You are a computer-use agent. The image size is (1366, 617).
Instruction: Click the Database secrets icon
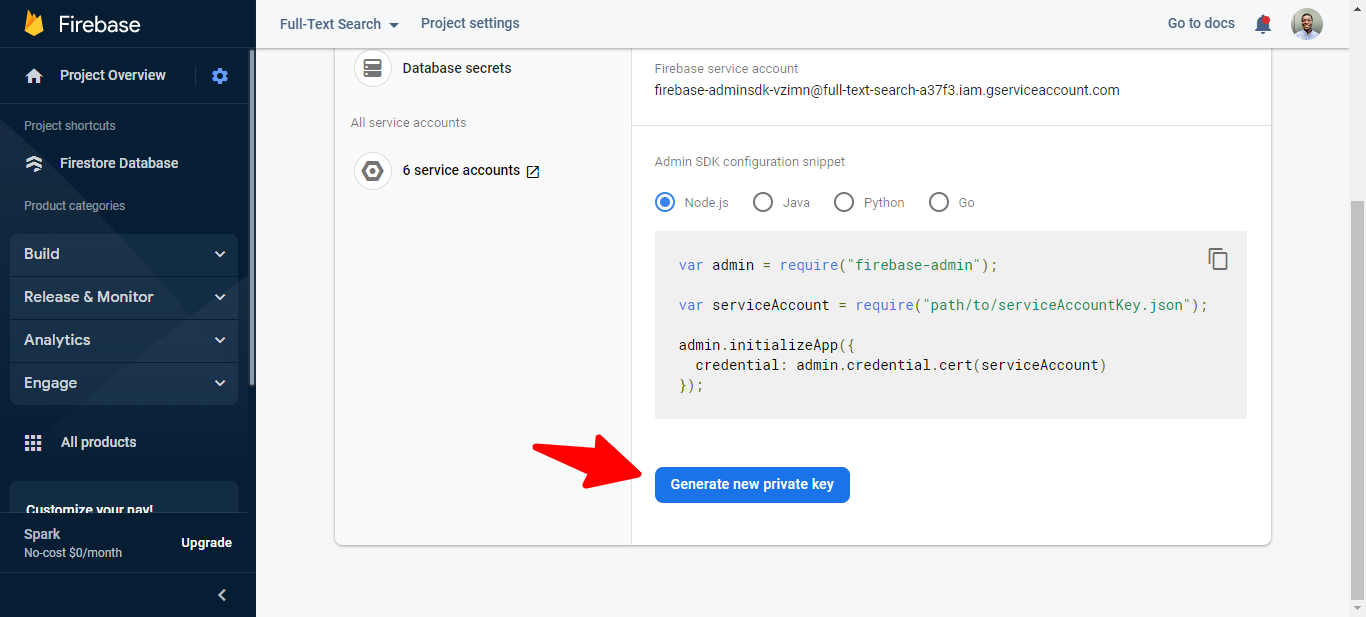(x=373, y=68)
